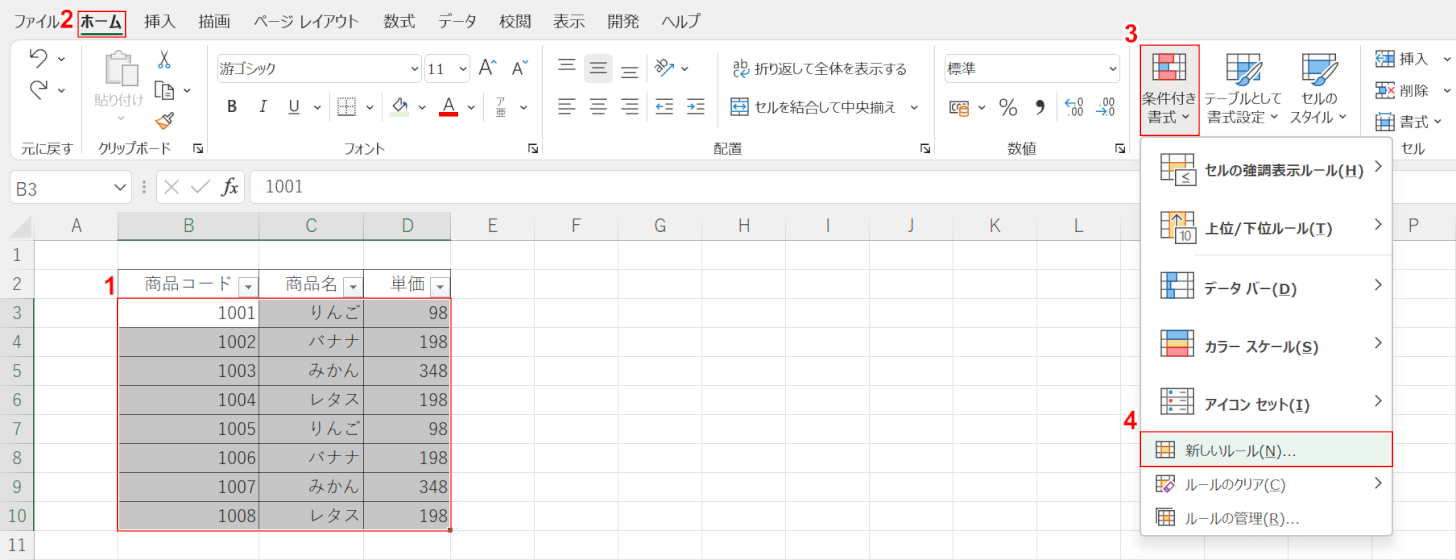Click the red font color swatch
Image resolution: width=1456 pixels, height=560 pixels.
[x=448, y=107]
